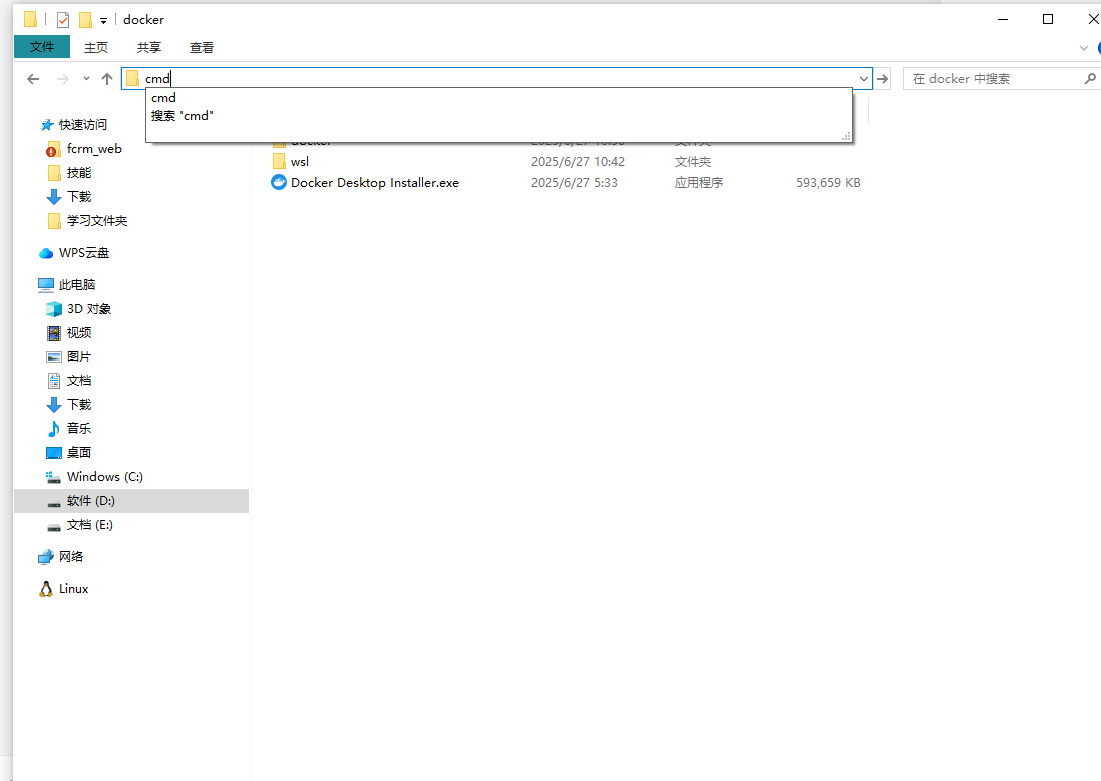The image size is (1101, 781).
Task: Open the 视频 library
Action: click(79, 333)
